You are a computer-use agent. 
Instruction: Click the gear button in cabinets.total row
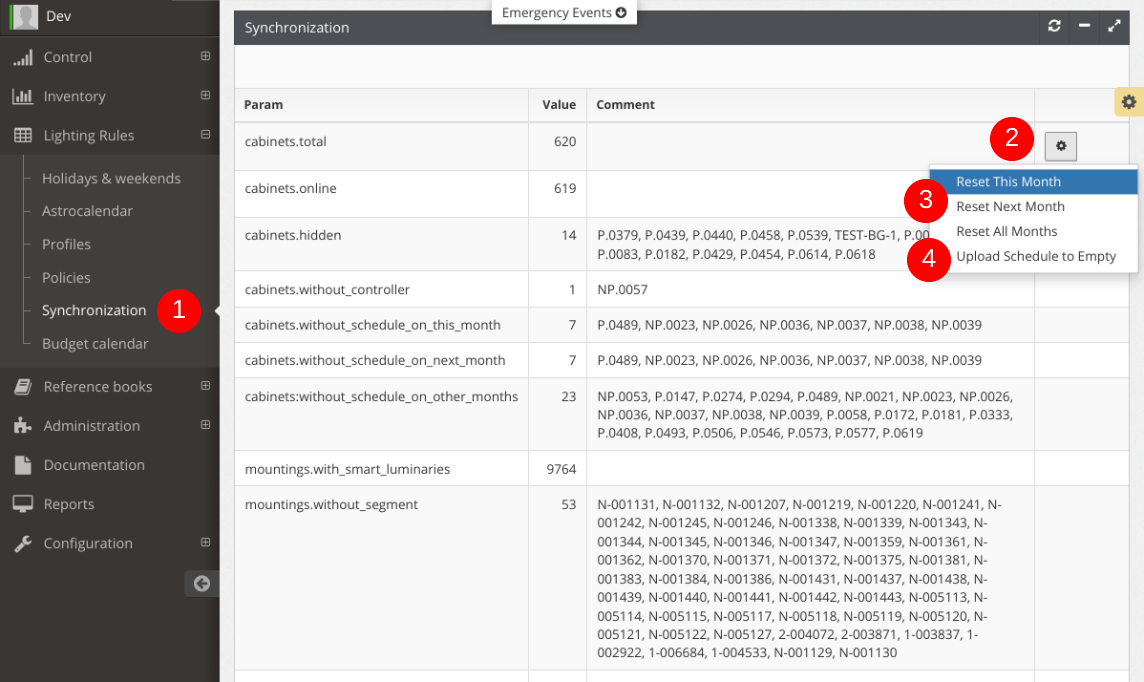pos(1061,146)
